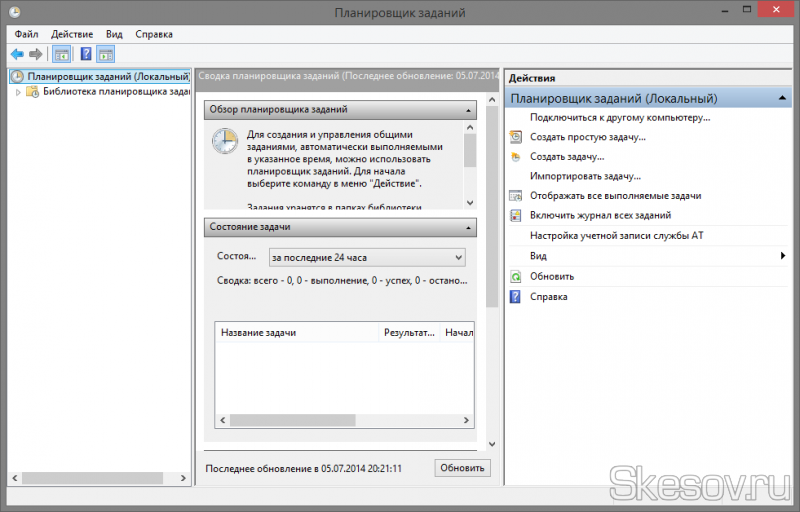Click Импортировать задачу action
The width and height of the screenshot is (800, 512).
[585, 176]
